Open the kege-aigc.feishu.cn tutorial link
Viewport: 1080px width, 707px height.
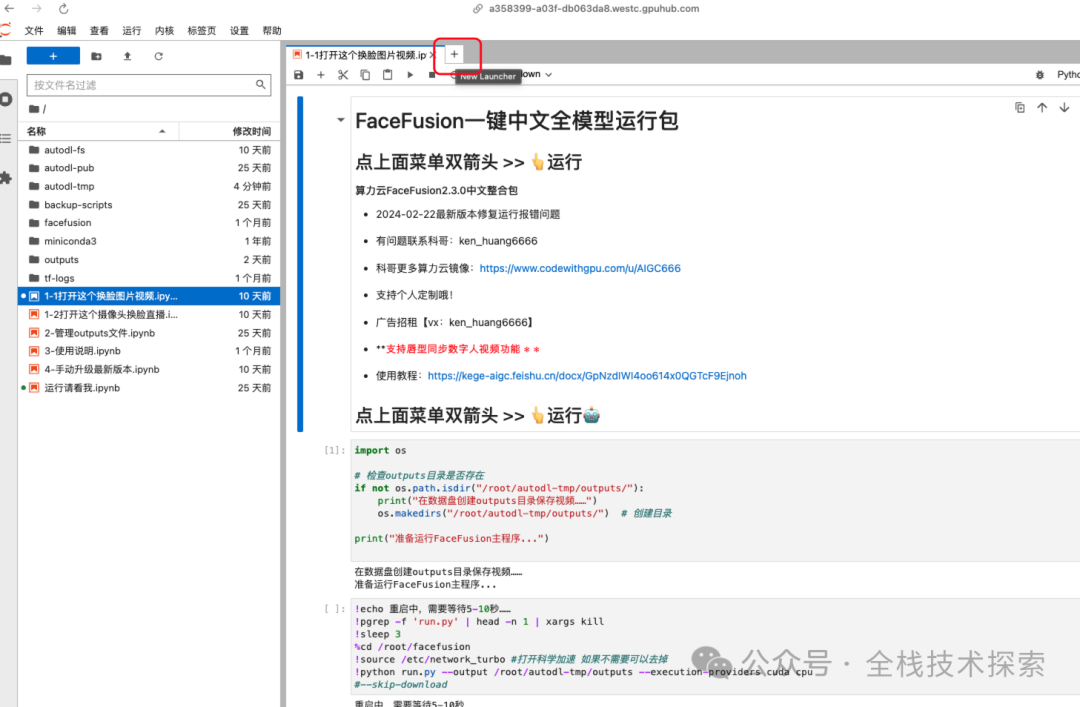pos(587,376)
